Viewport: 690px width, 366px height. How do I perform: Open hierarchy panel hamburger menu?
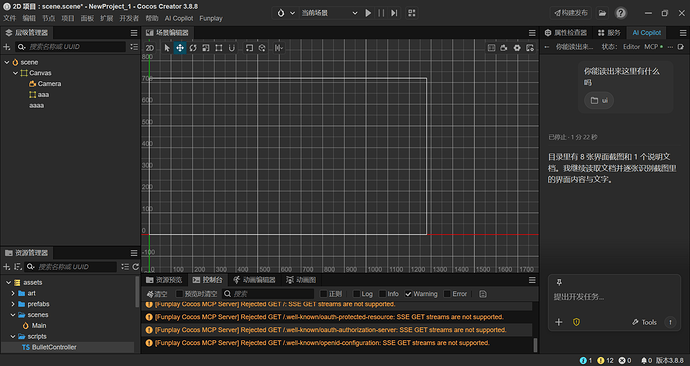click(134, 33)
